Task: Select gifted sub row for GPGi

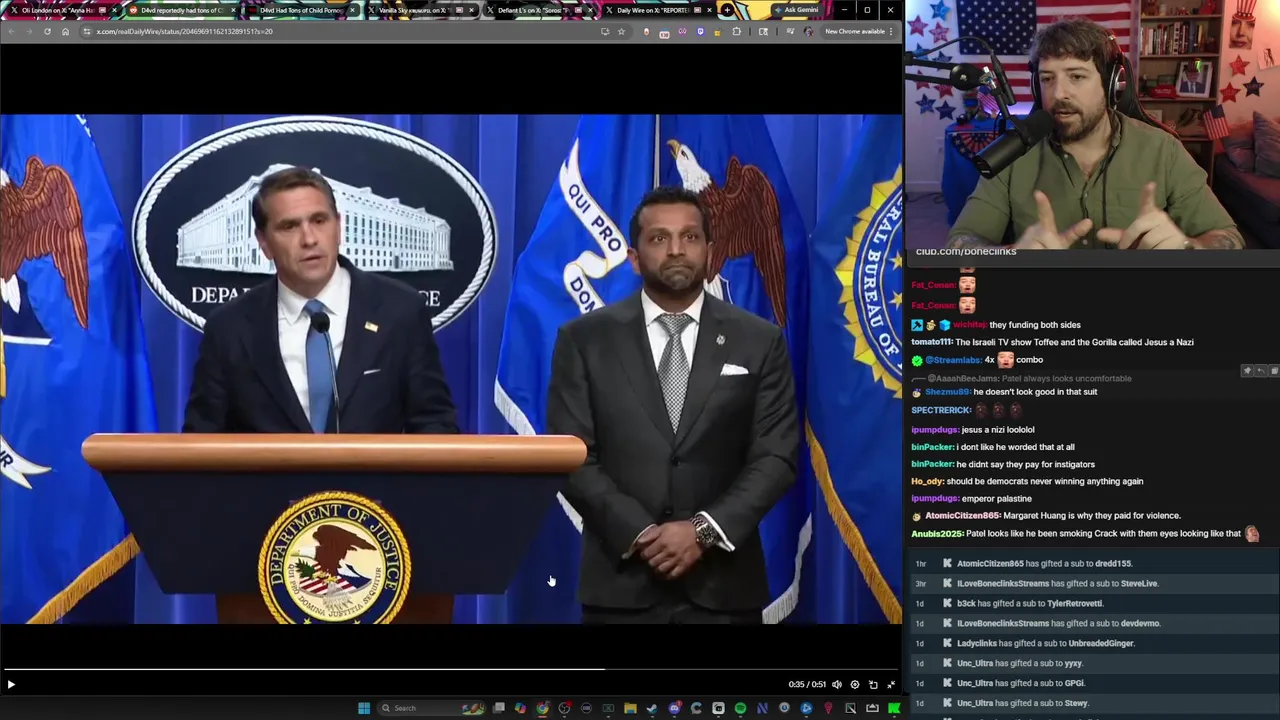Action: click(x=1095, y=683)
